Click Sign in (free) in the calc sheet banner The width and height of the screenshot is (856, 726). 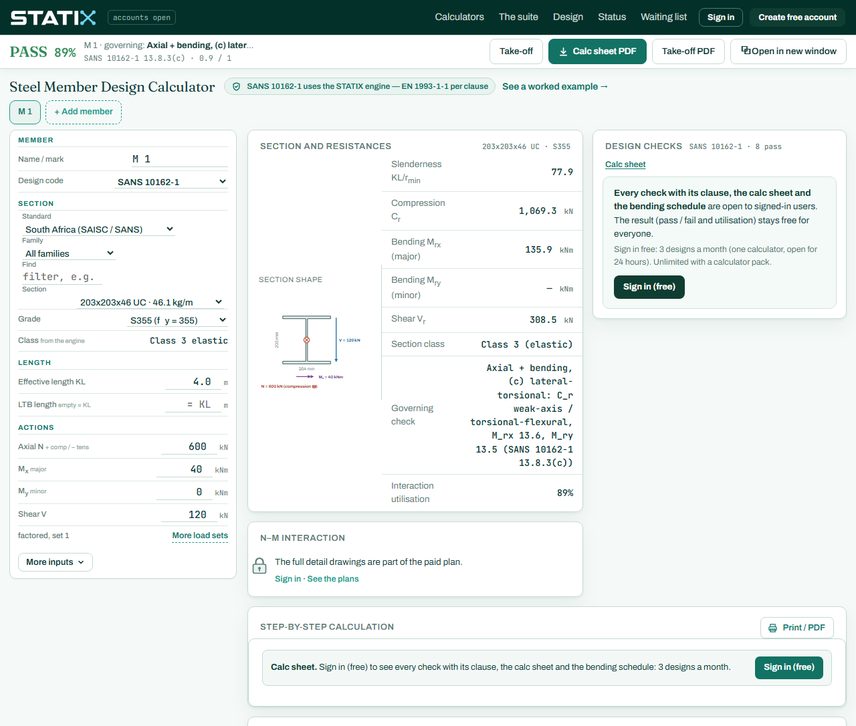[789, 668]
